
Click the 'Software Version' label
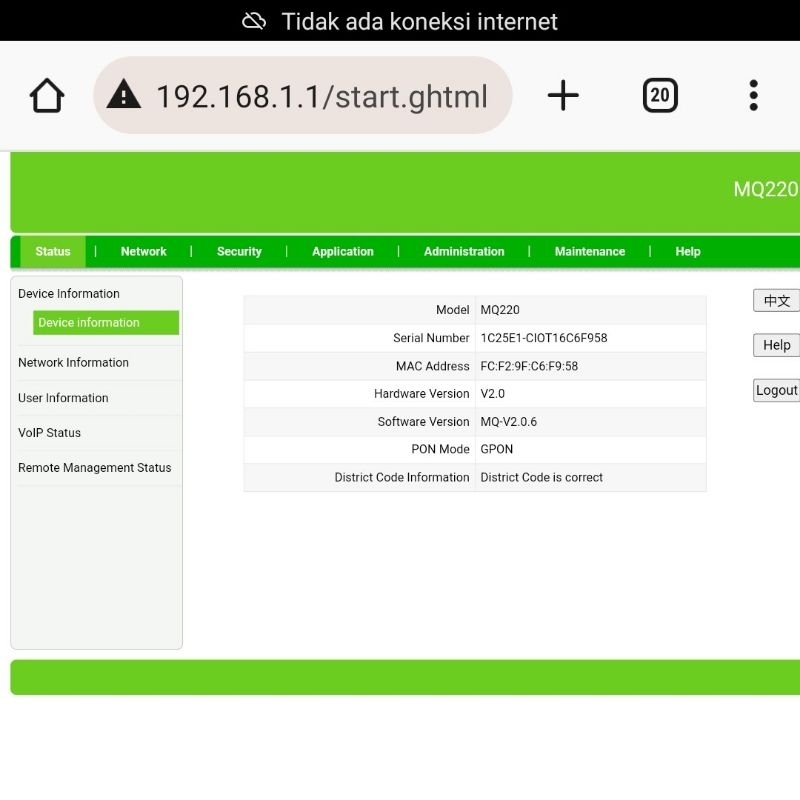tap(423, 421)
